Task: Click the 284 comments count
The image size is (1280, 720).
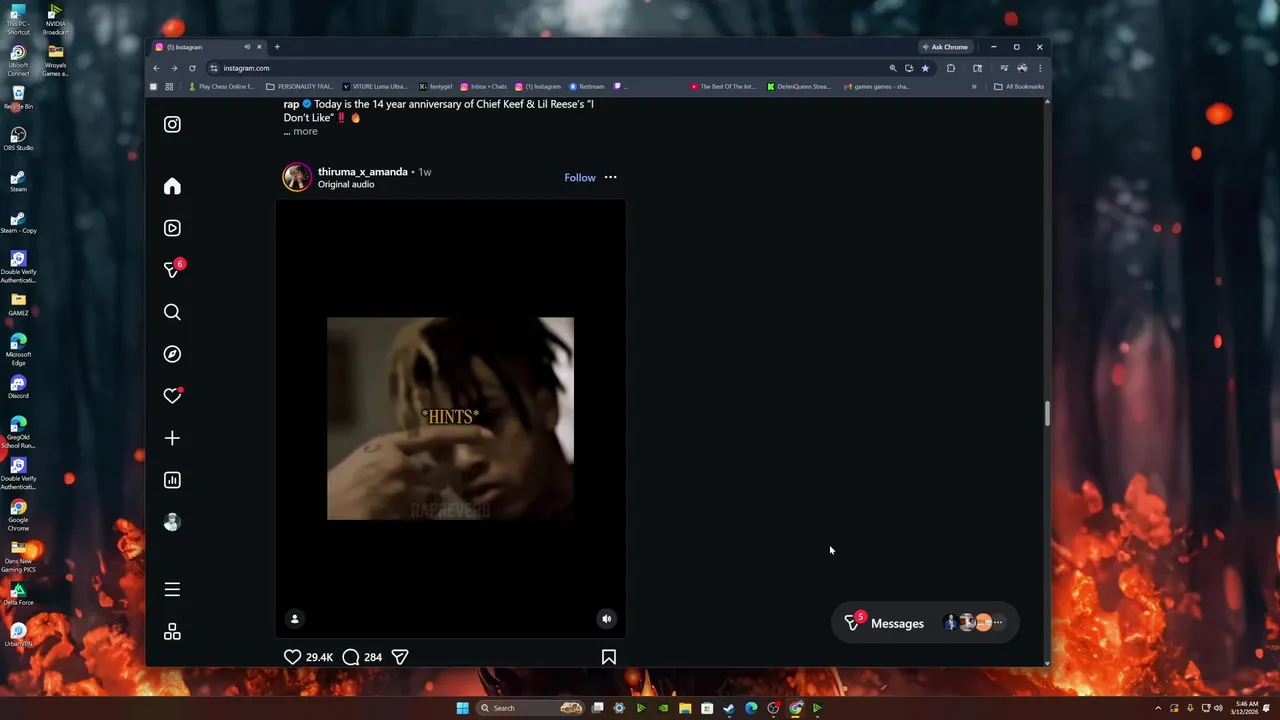Action: [373, 657]
